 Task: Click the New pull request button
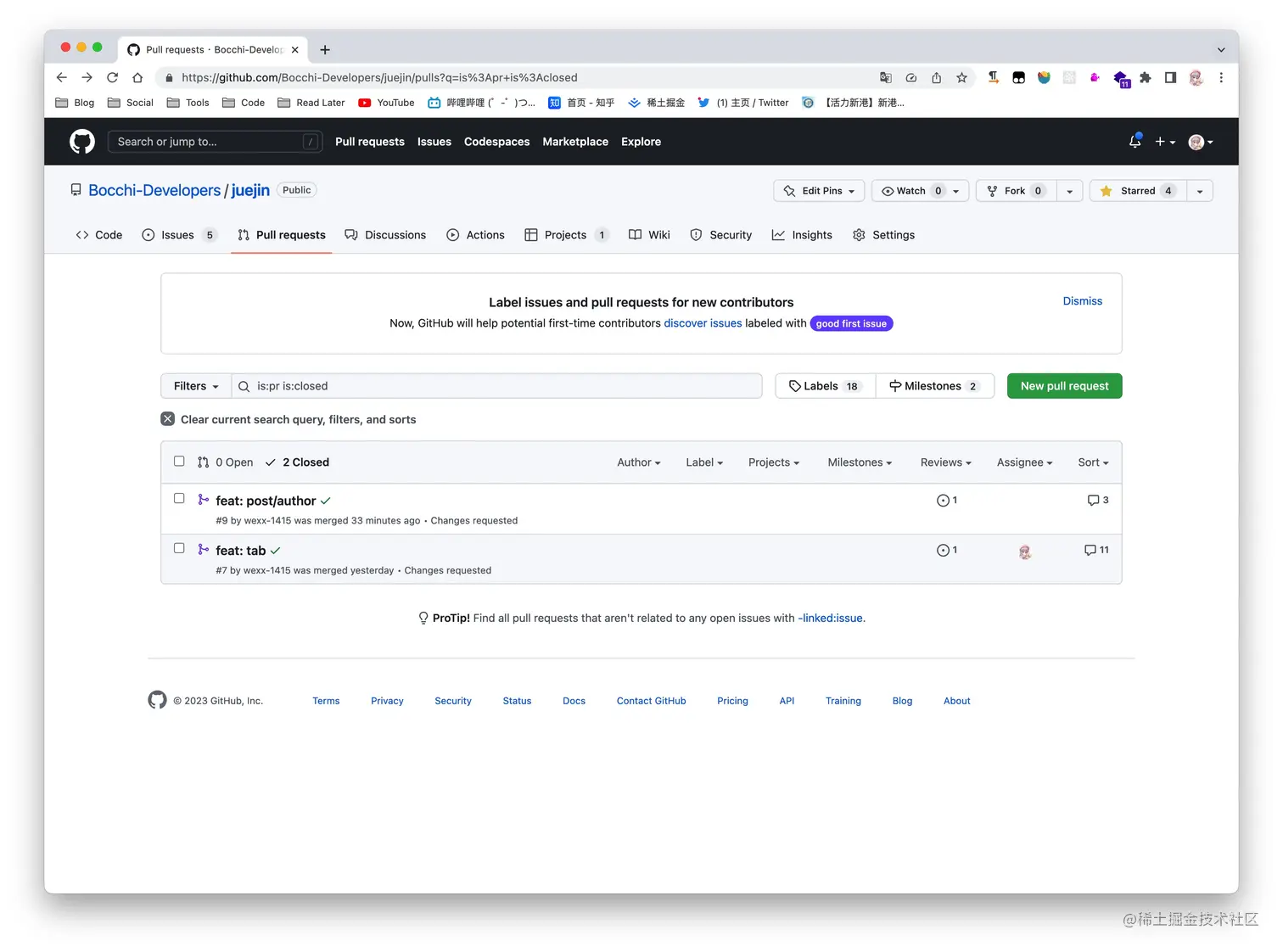(1064, 386)
